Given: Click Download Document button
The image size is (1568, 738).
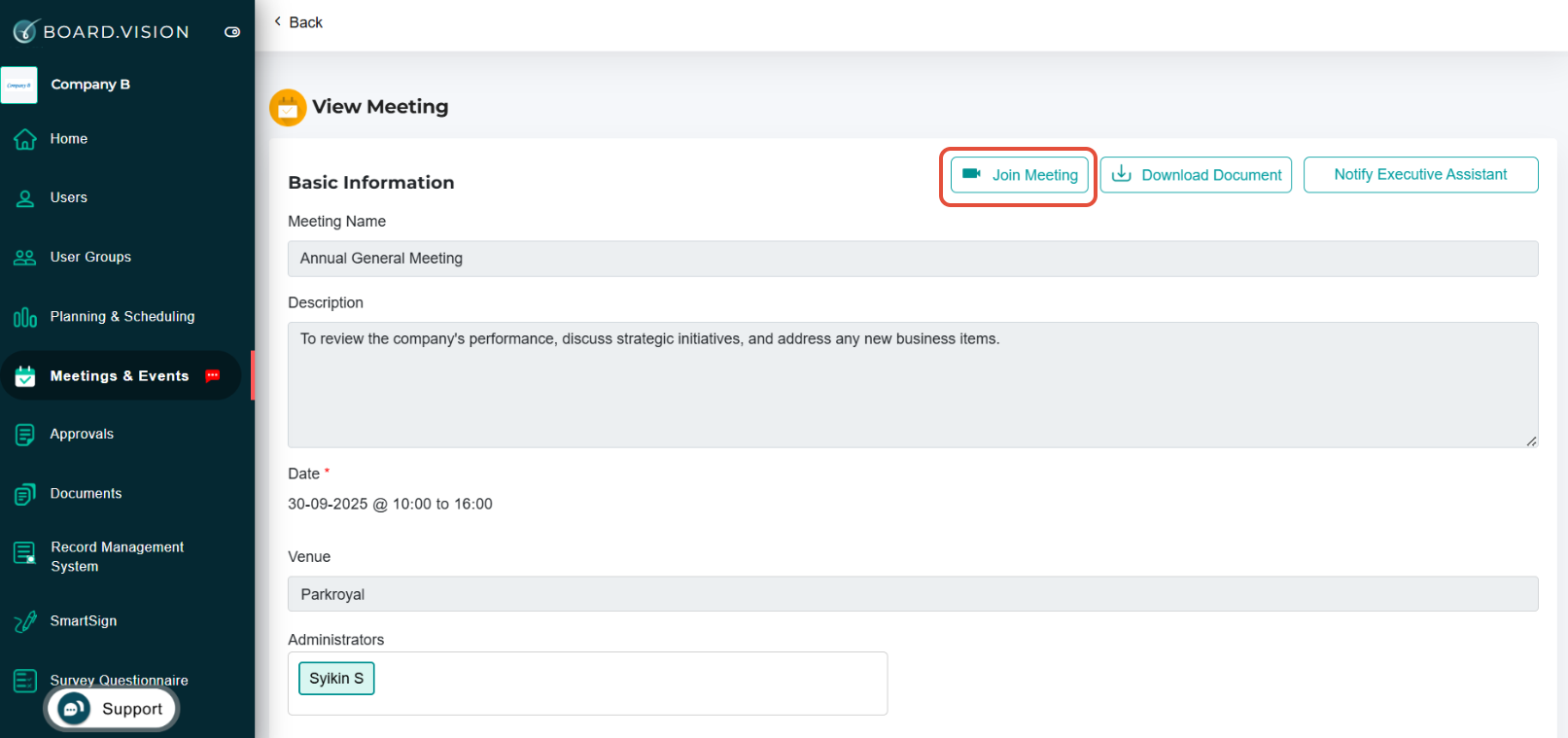Looking at the screenshot, I should 1196,175.
